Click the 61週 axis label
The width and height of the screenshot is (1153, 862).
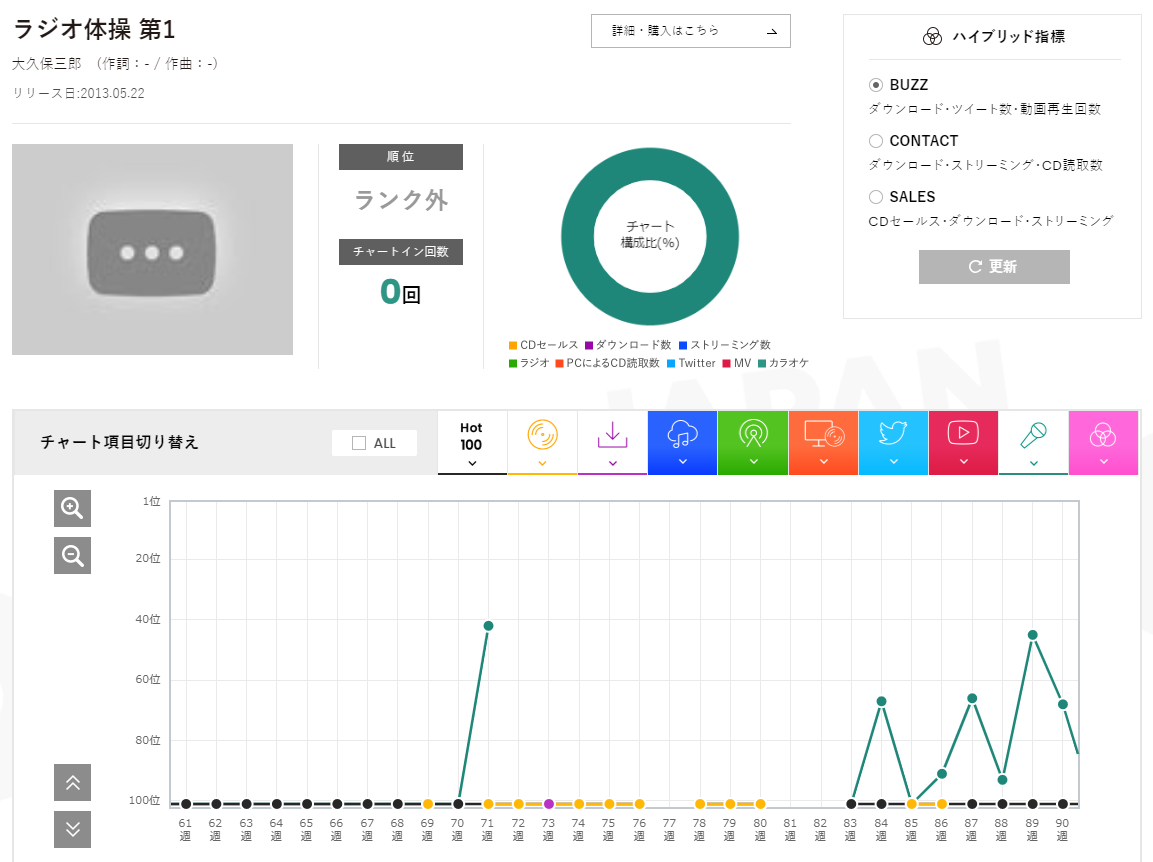pos(185,830)
